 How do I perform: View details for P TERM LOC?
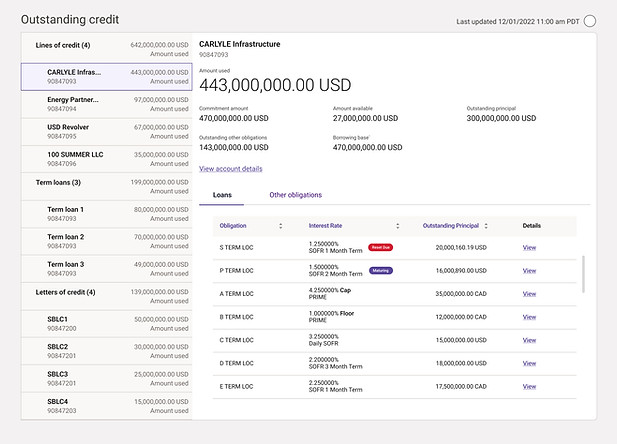pos(529,271)
